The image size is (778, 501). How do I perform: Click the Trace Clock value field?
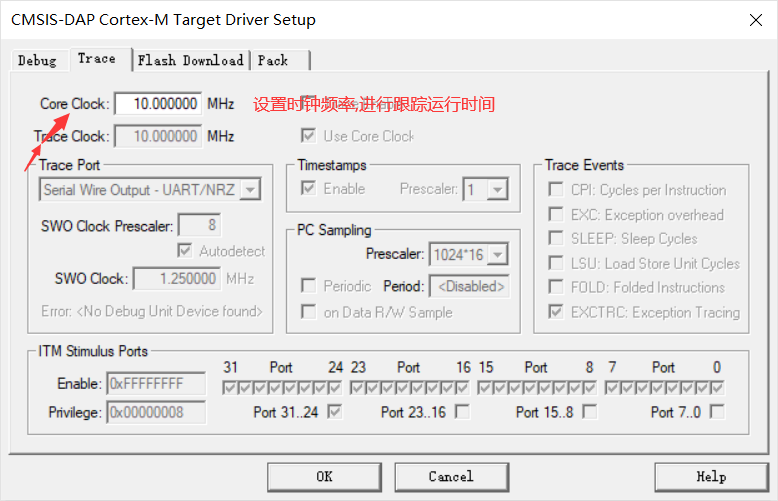click(158, 136)
